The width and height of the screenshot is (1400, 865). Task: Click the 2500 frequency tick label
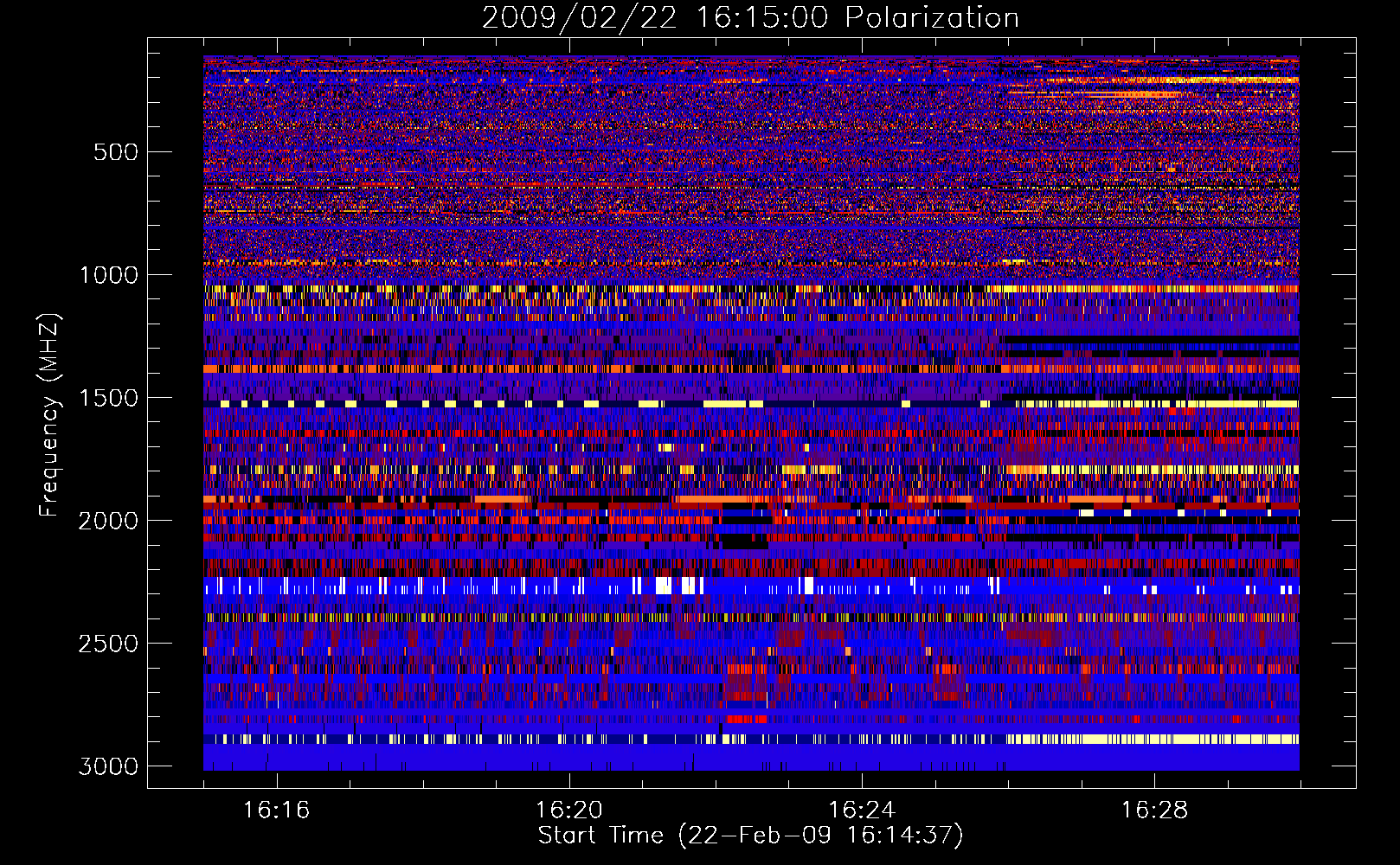tap(109, 644)
